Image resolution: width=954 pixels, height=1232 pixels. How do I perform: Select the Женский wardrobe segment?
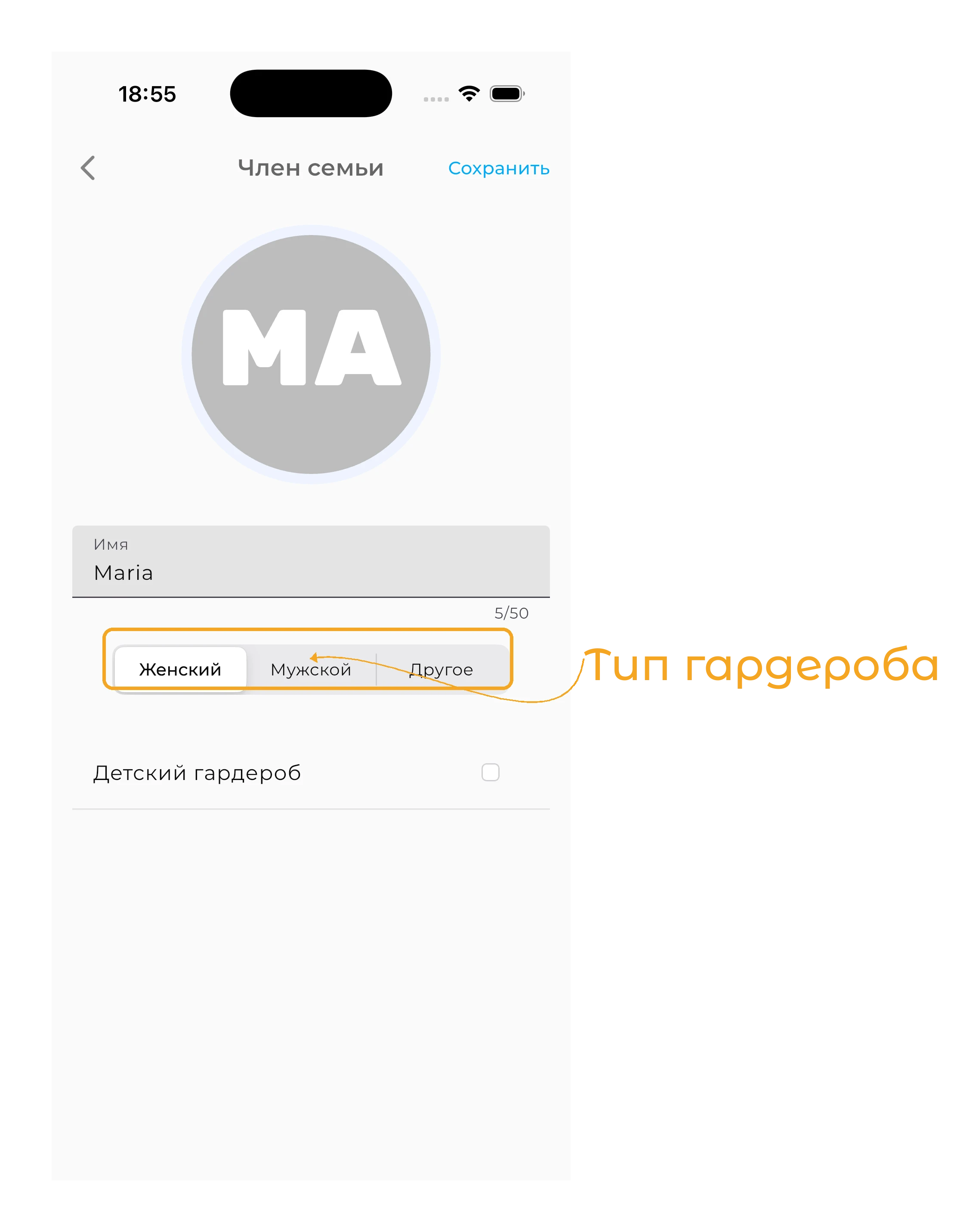click(180, 669)
